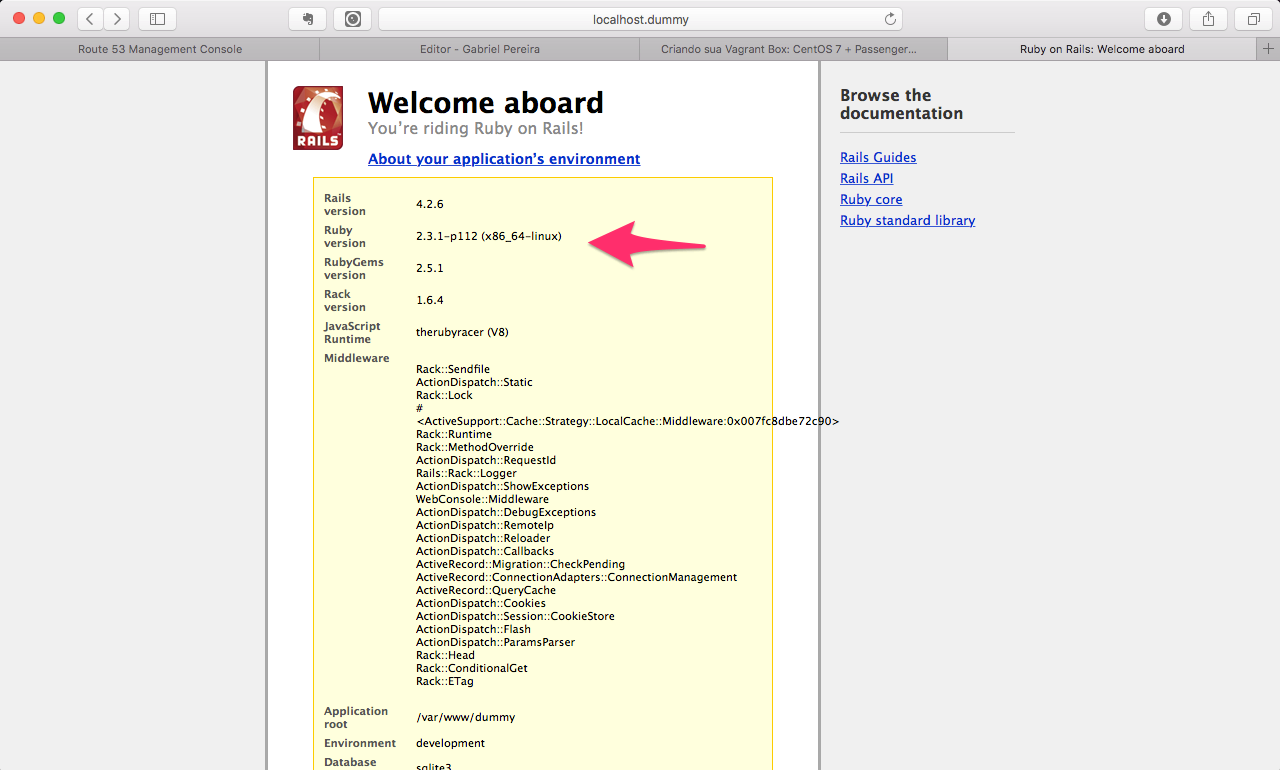The image size is (1280, 770).
Task: Click the Rack::ConditionalGet middleware entry
Action: coord(472,668)
